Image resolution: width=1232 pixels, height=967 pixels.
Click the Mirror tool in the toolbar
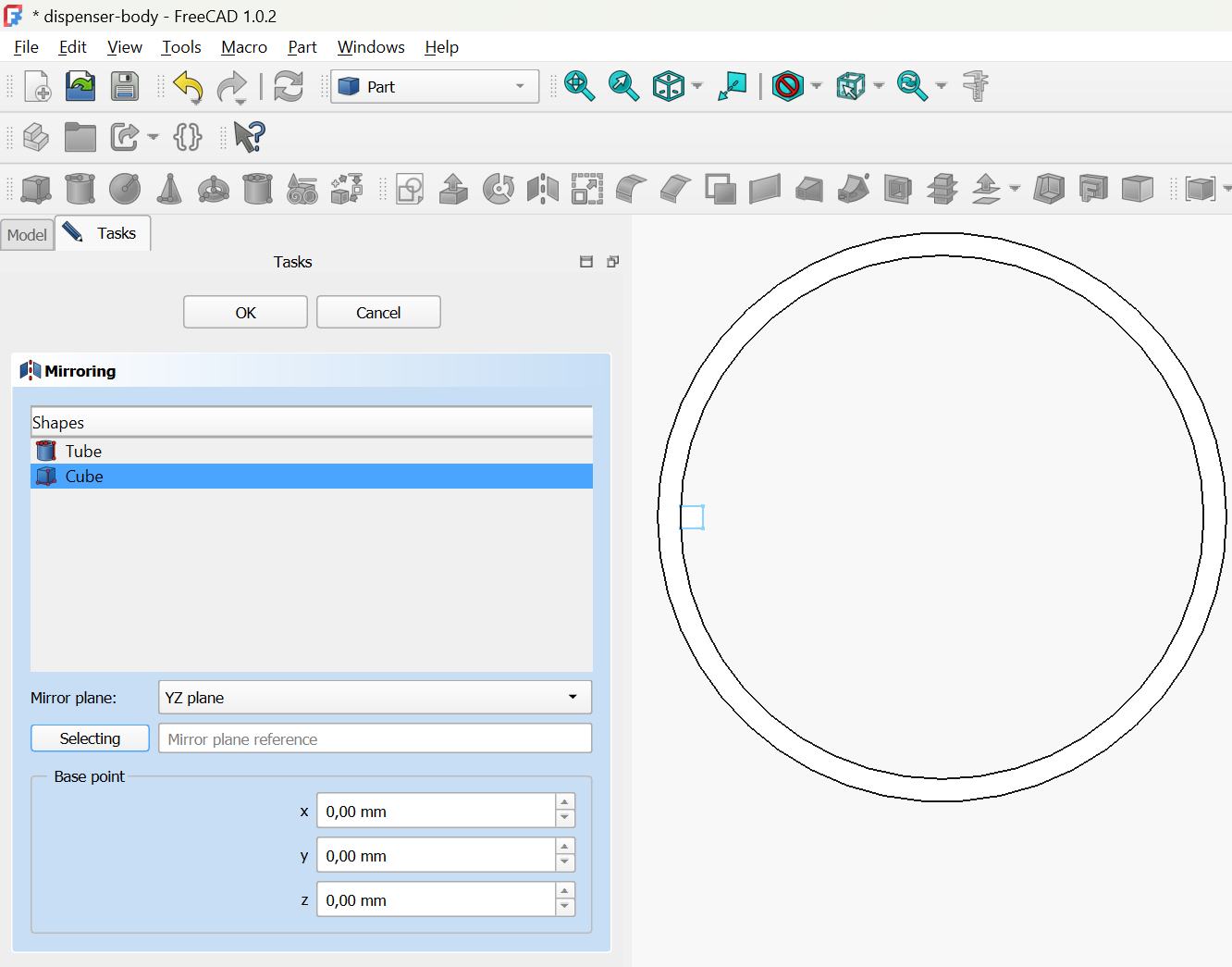click(x=543, y=189)
